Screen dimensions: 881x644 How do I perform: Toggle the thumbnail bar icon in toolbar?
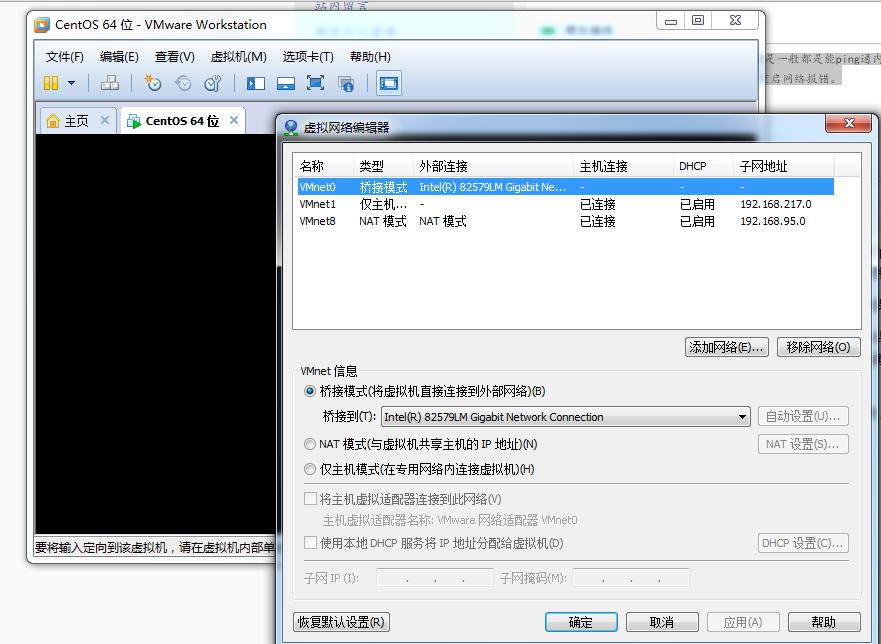[x=286, y=84]
